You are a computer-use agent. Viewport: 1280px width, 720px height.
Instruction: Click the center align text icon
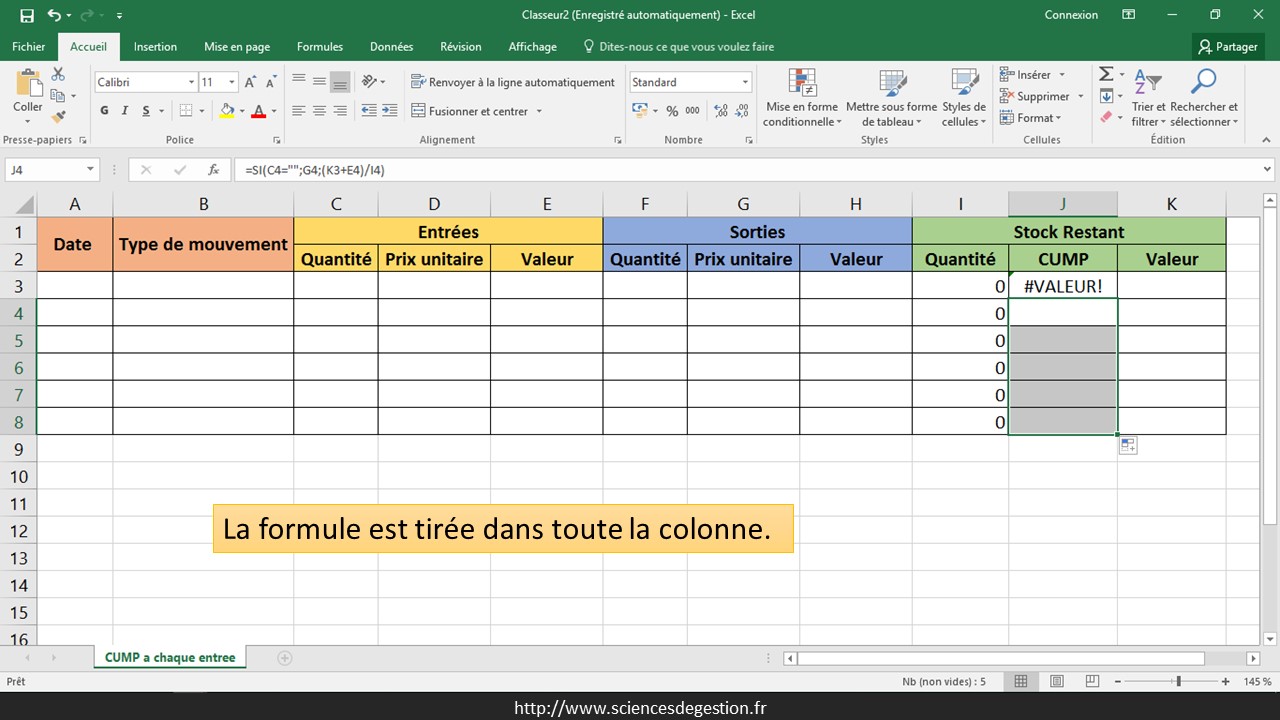[x=319, y=111]
